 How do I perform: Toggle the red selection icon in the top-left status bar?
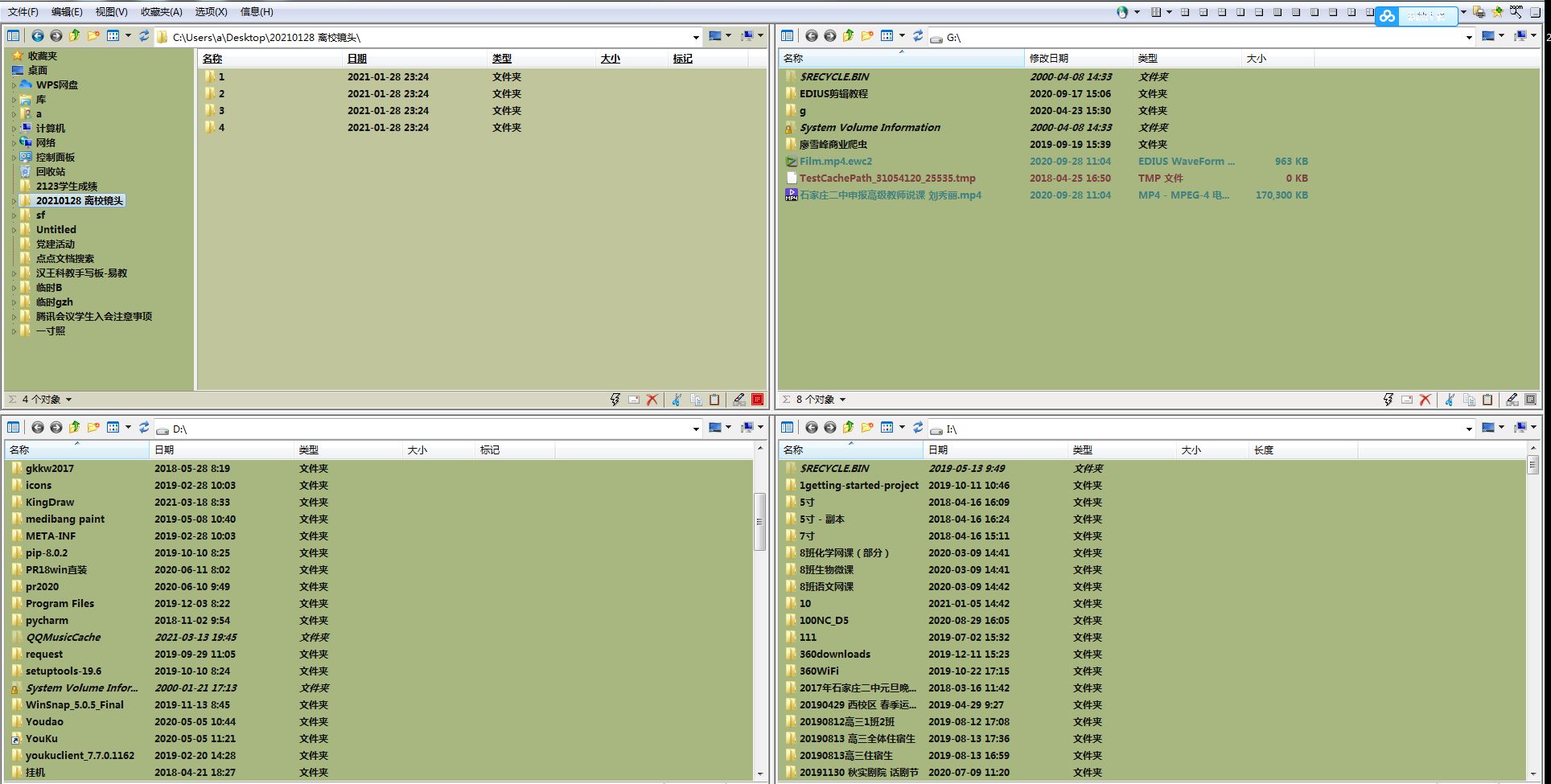[x=757, y=400]
